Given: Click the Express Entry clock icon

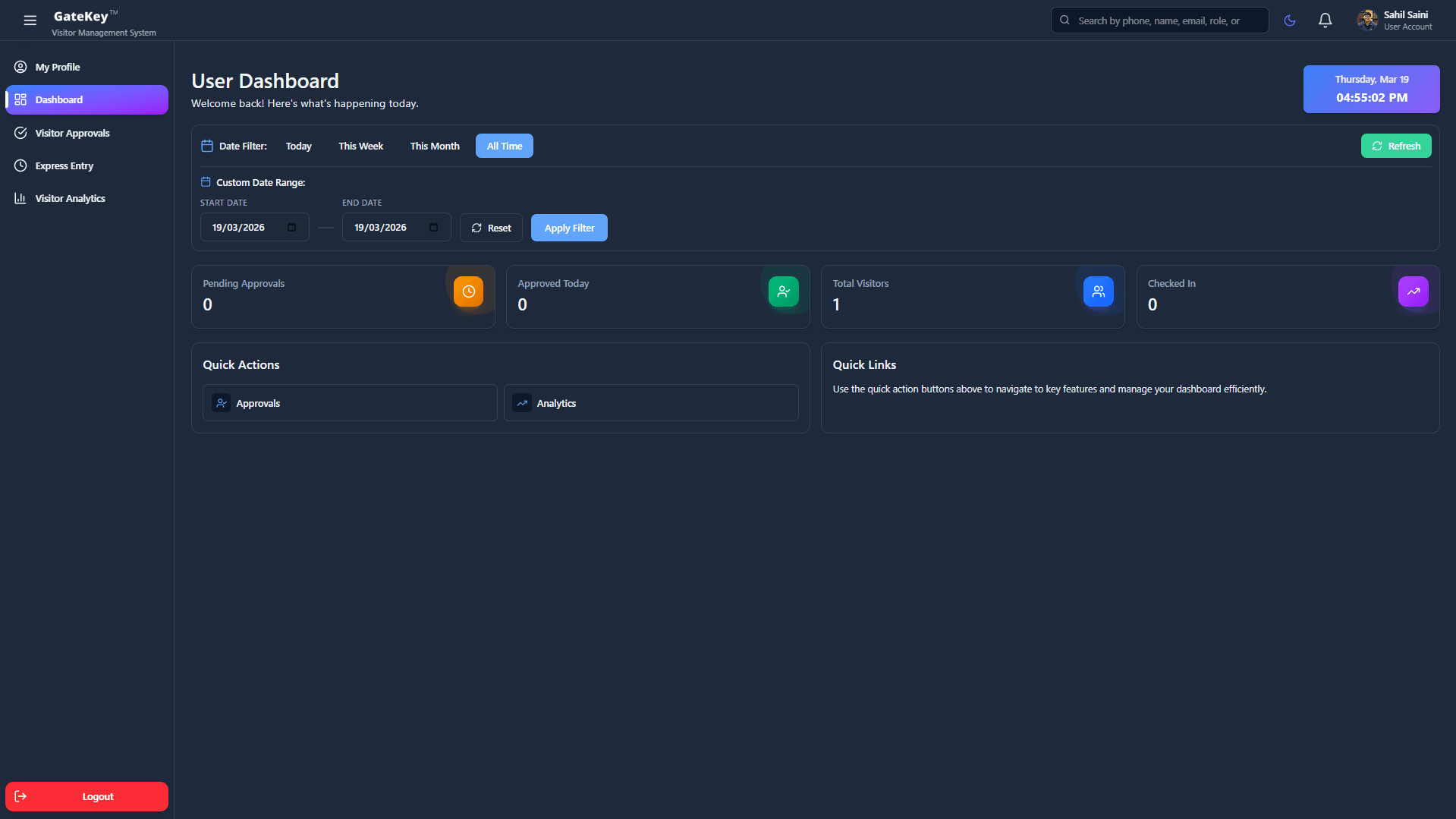Looking at the screenshot, I should point(21,165).
